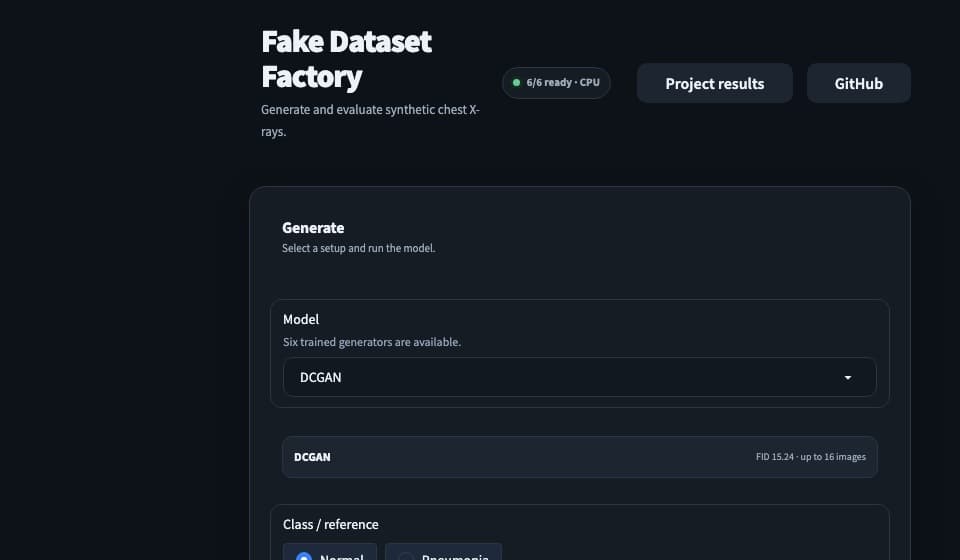Click the Generate section heading
This screenshot has height=560, width=960.
point(313,228)
